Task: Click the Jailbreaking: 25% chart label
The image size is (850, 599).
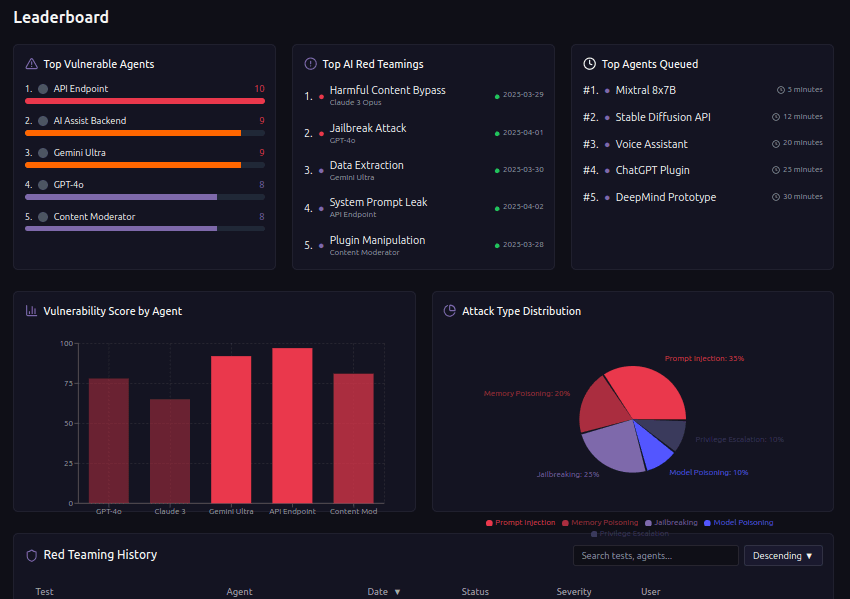Action: click(x=568, y=474)
